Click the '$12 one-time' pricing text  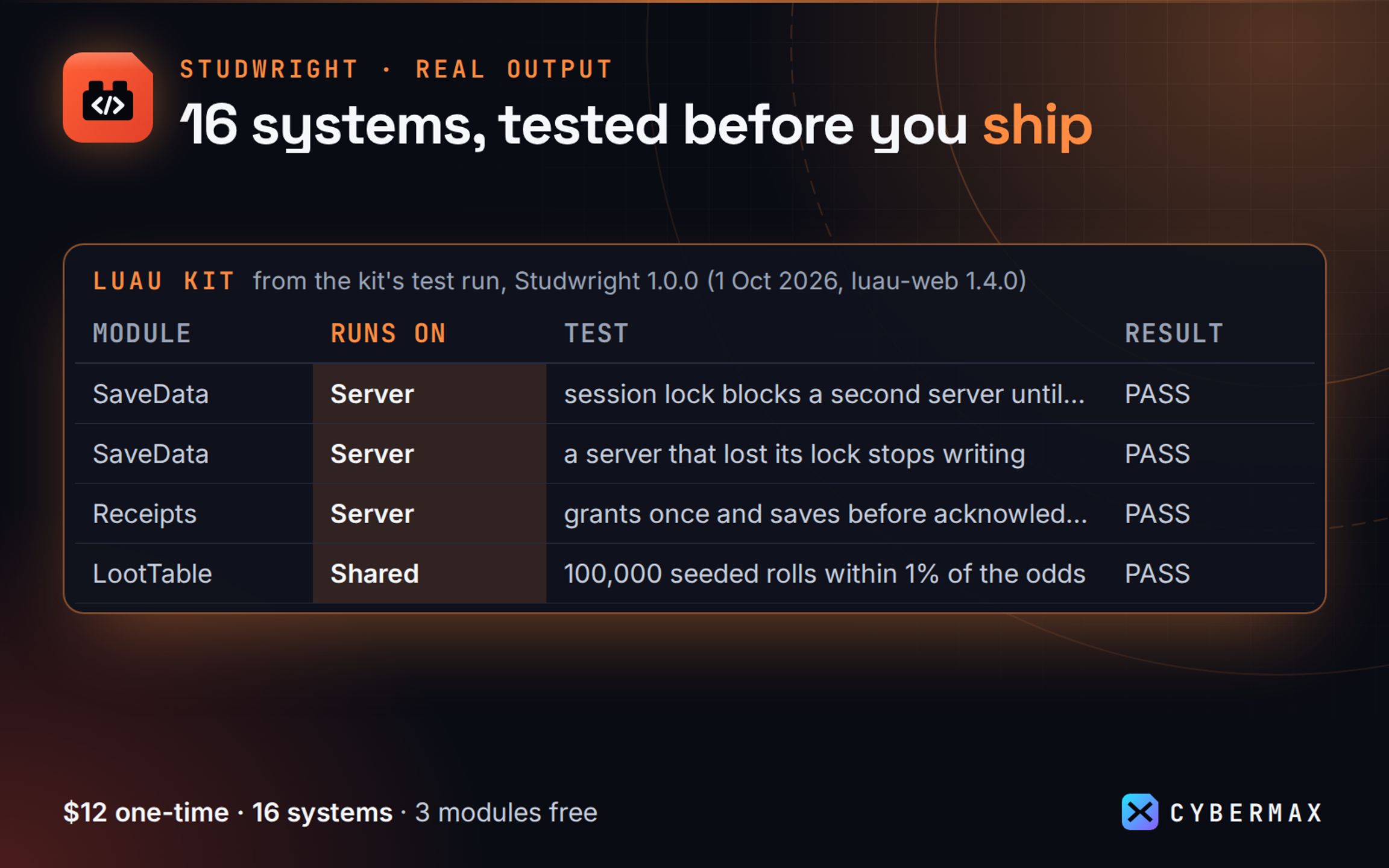click(x=146, y=812)
